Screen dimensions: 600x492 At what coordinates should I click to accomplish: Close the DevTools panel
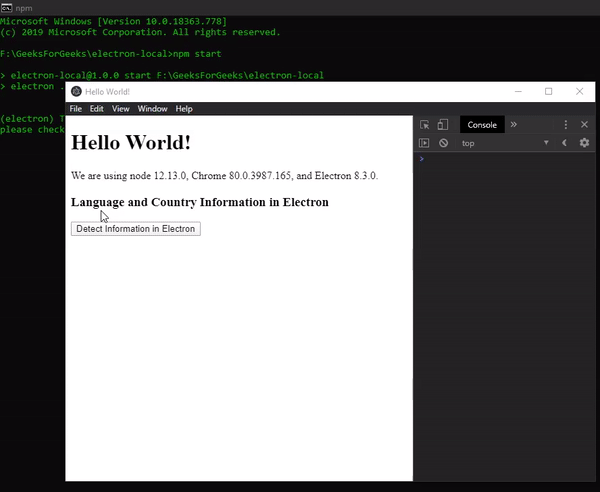tap(584, 124)
